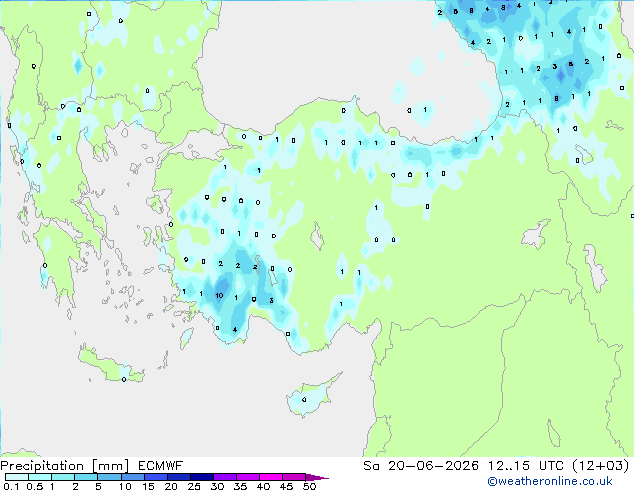Click the '12..15 UTC' time range

(525, 466)
